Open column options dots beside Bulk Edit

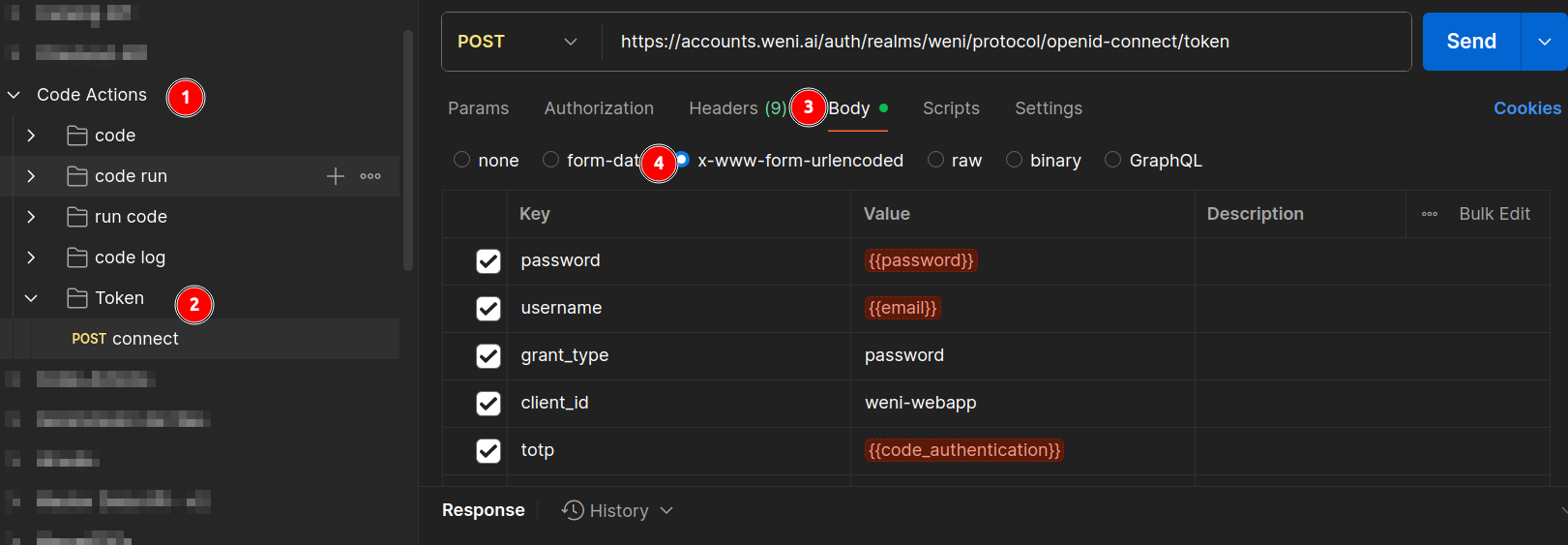[x=1429, y=214]
